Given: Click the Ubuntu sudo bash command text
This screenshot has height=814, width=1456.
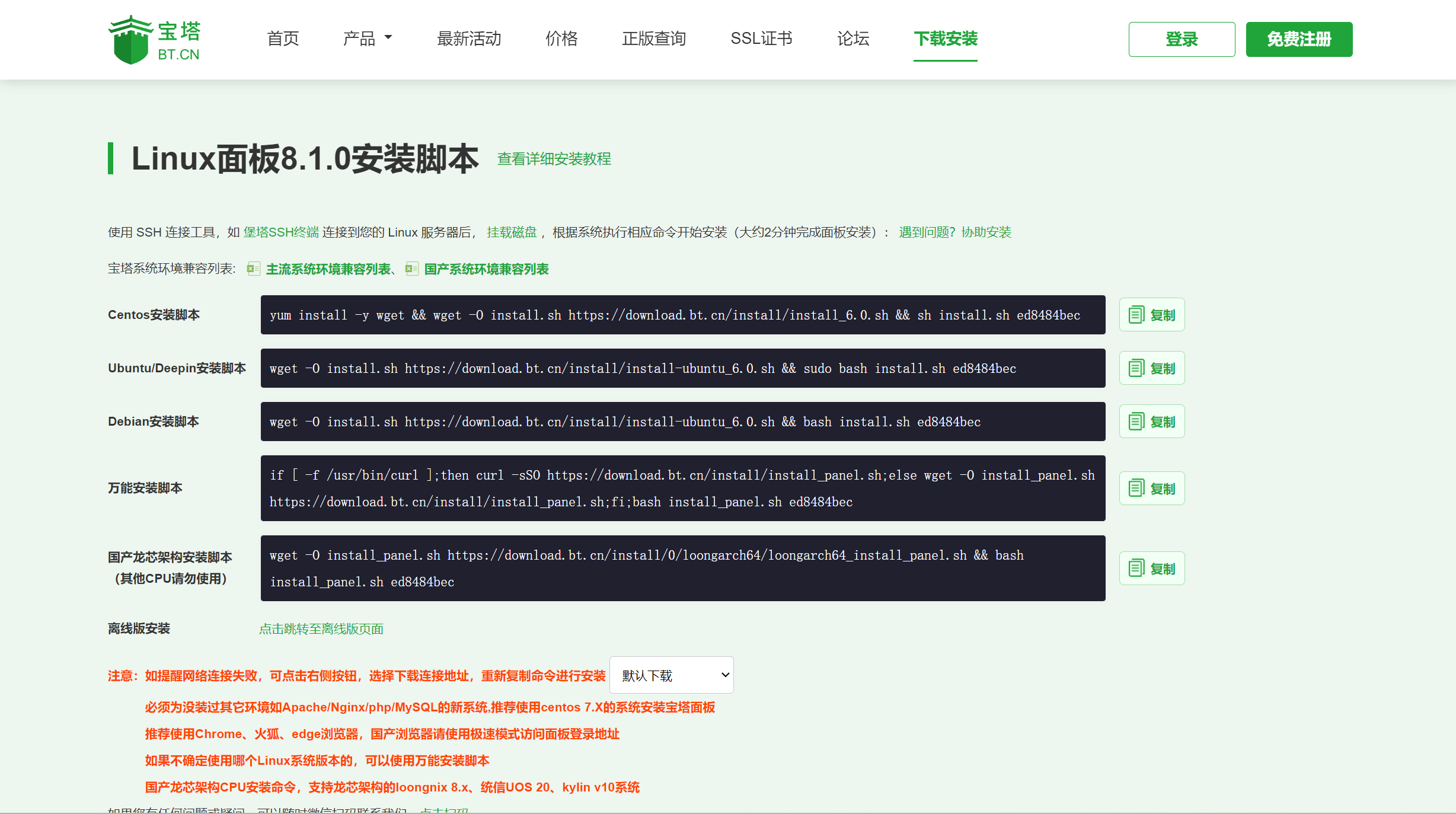Looking at the screenshot, I should pos(643,368).
